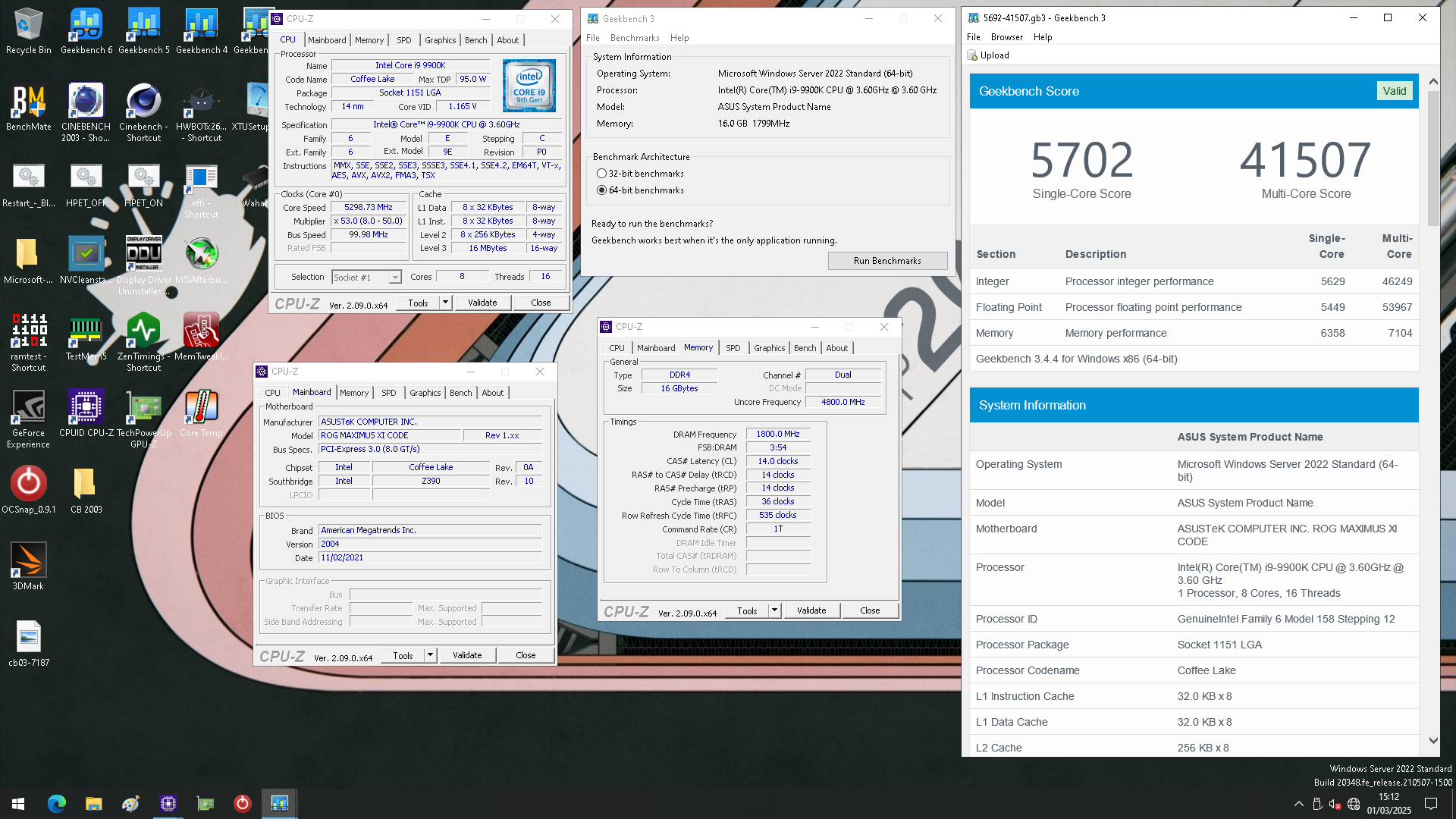Switch to Mainboard tab in top CPU-Z window

[x=327, y=40]
